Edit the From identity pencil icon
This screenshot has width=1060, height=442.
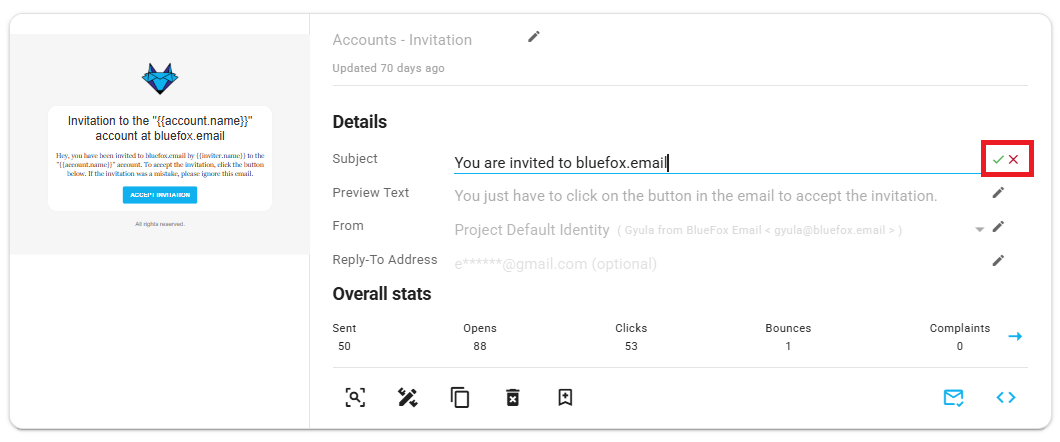click(x=998, y=226)
